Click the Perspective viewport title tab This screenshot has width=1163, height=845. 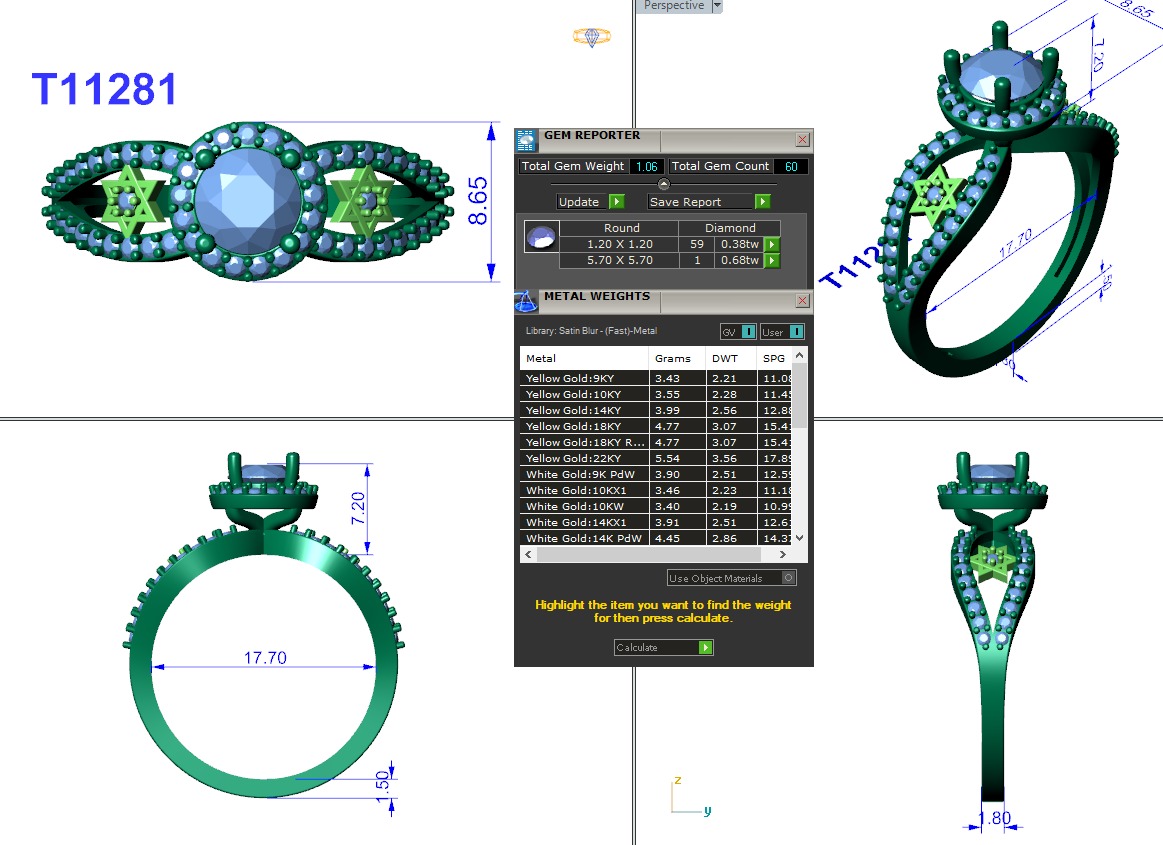(x=673, y=6)
